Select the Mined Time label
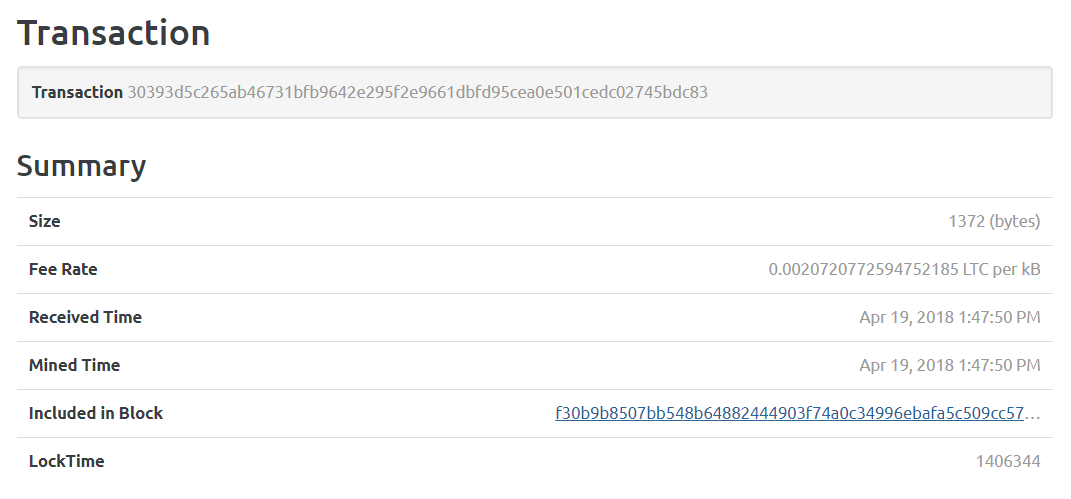1071x499 pixels. click(x=74, y=365)
